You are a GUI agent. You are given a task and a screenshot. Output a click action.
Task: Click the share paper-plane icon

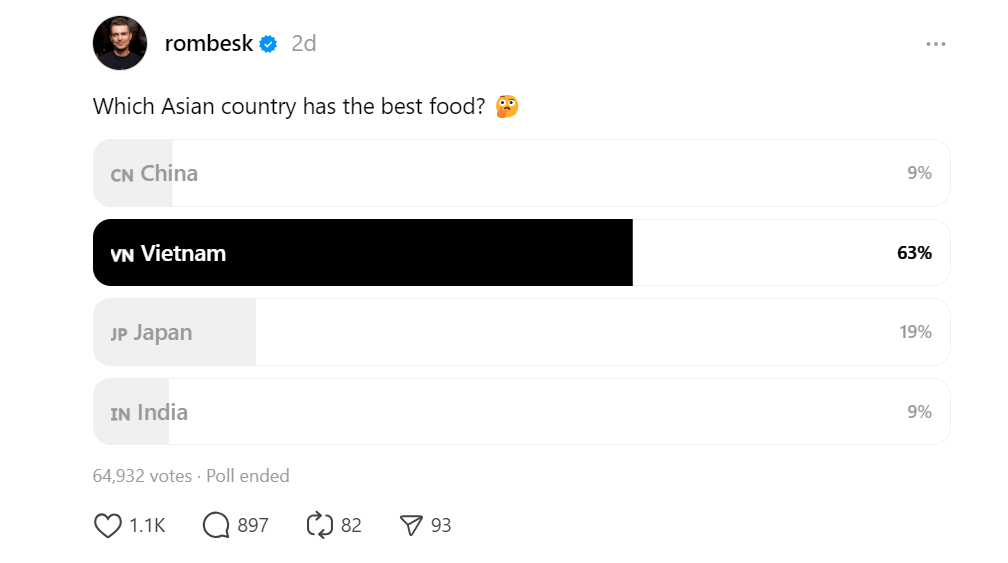411,525
